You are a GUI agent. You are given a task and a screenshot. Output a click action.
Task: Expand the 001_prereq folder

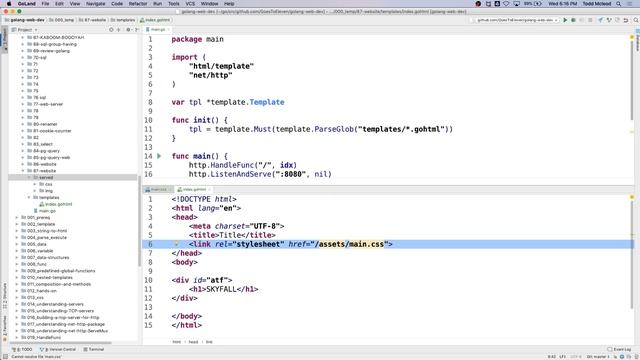(x=17, y=218)
